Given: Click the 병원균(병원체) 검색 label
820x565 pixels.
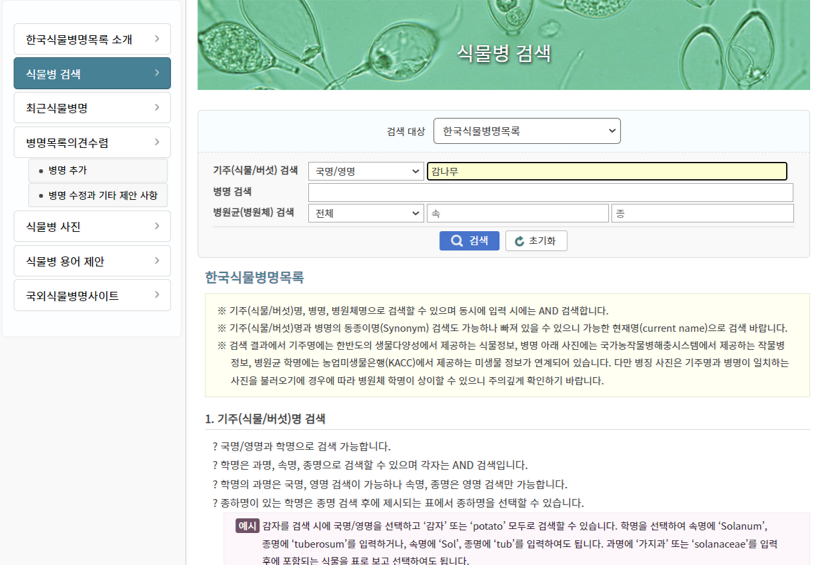Looking at the screenshot, I should pyautogui.click(x=253, y=212).
